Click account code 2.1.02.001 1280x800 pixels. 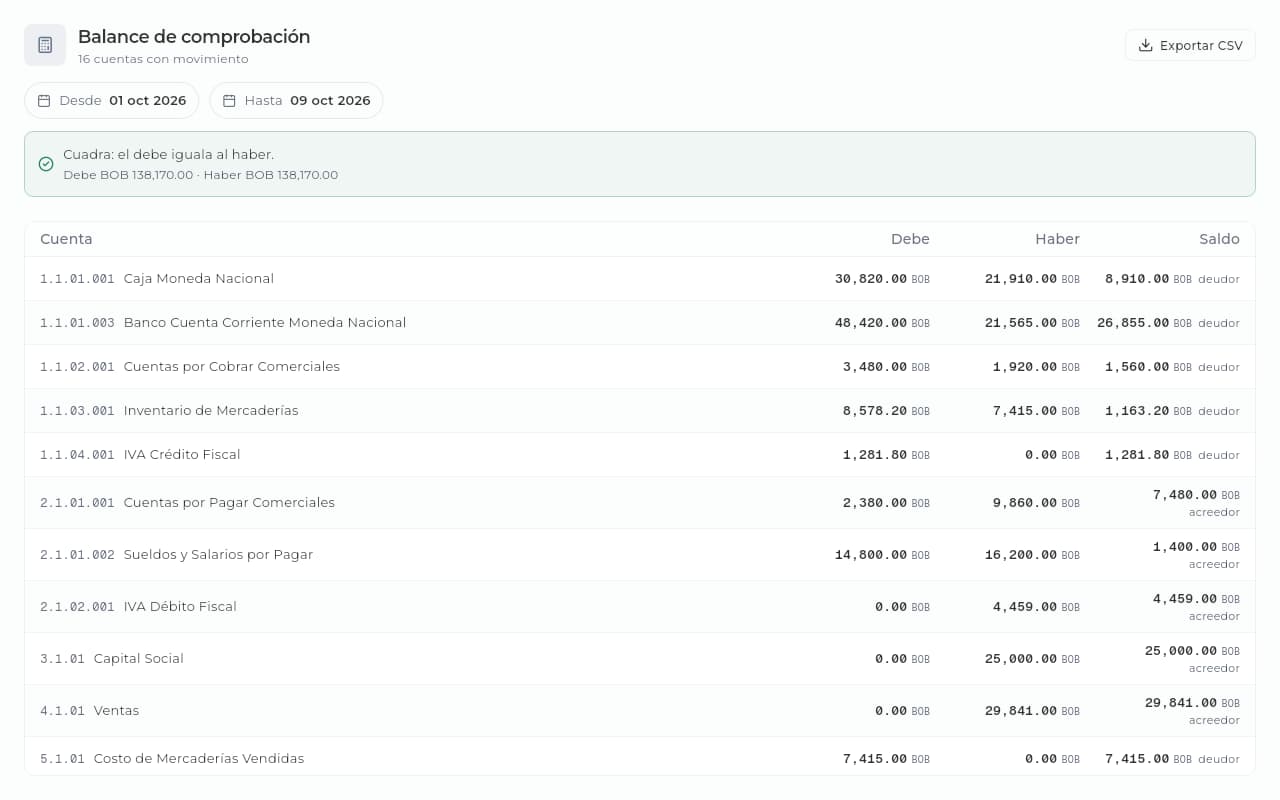click(x=77, y=607)
